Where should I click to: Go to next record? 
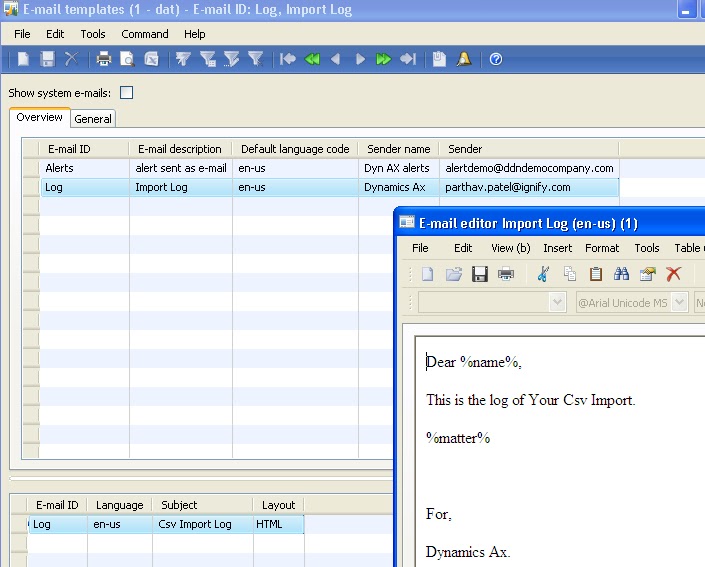coord(360,59)
